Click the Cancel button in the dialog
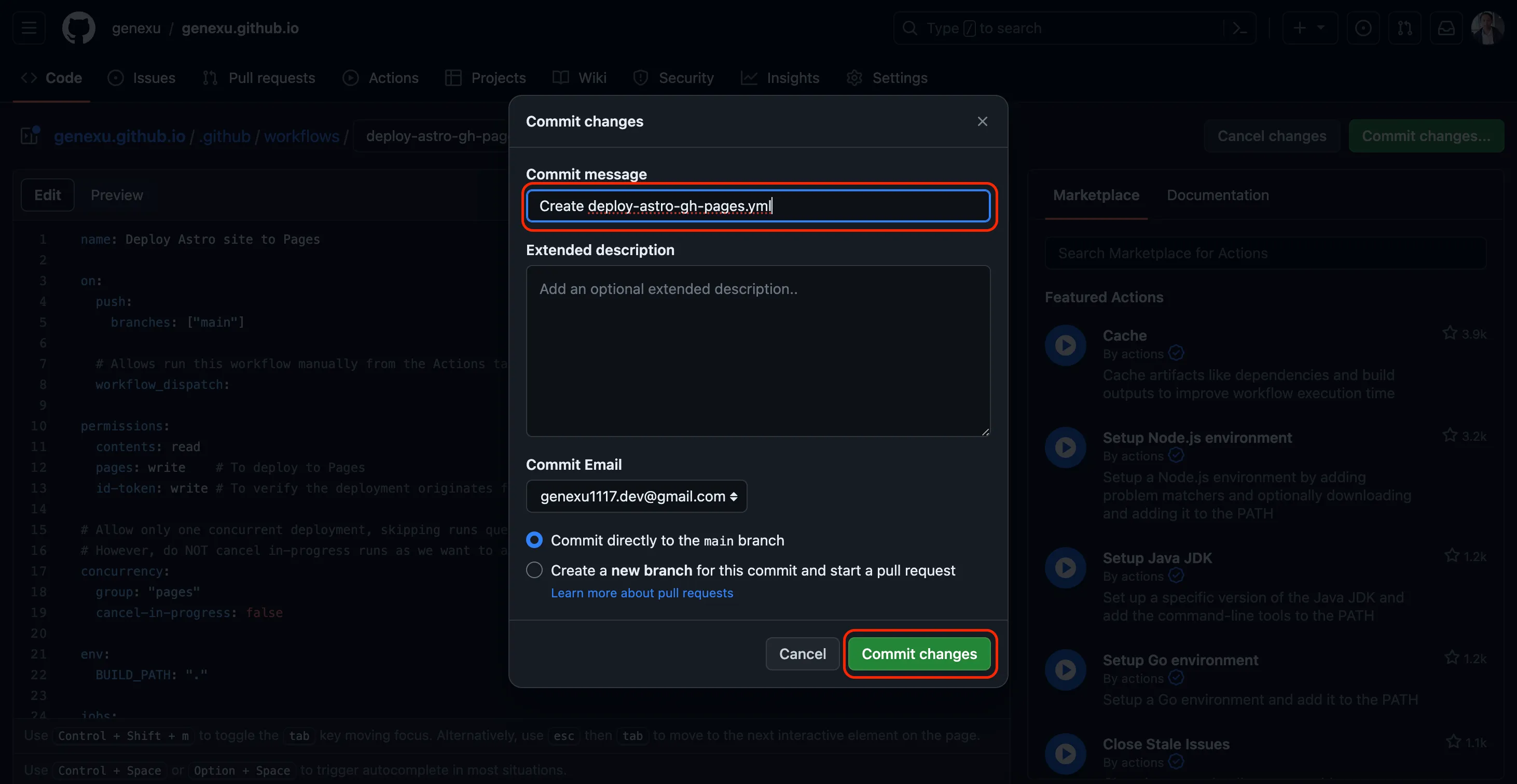Image resolution: width=1517 pixels, height=784 pixels. click(x=802, y=653)
